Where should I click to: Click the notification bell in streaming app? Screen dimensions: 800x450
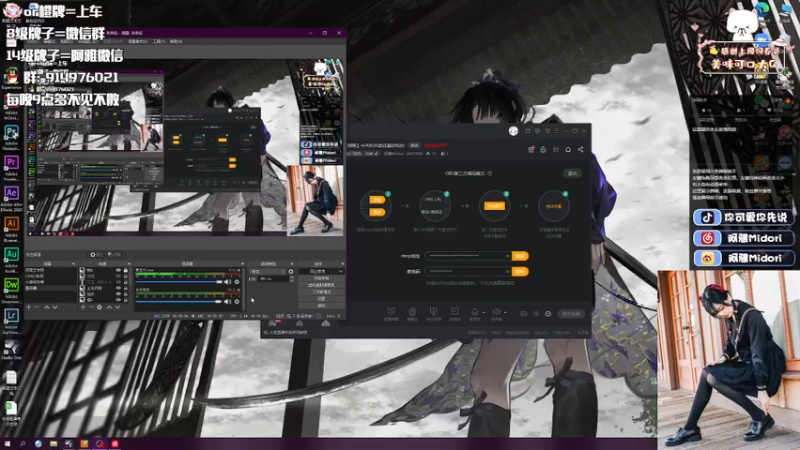(568, 149)
